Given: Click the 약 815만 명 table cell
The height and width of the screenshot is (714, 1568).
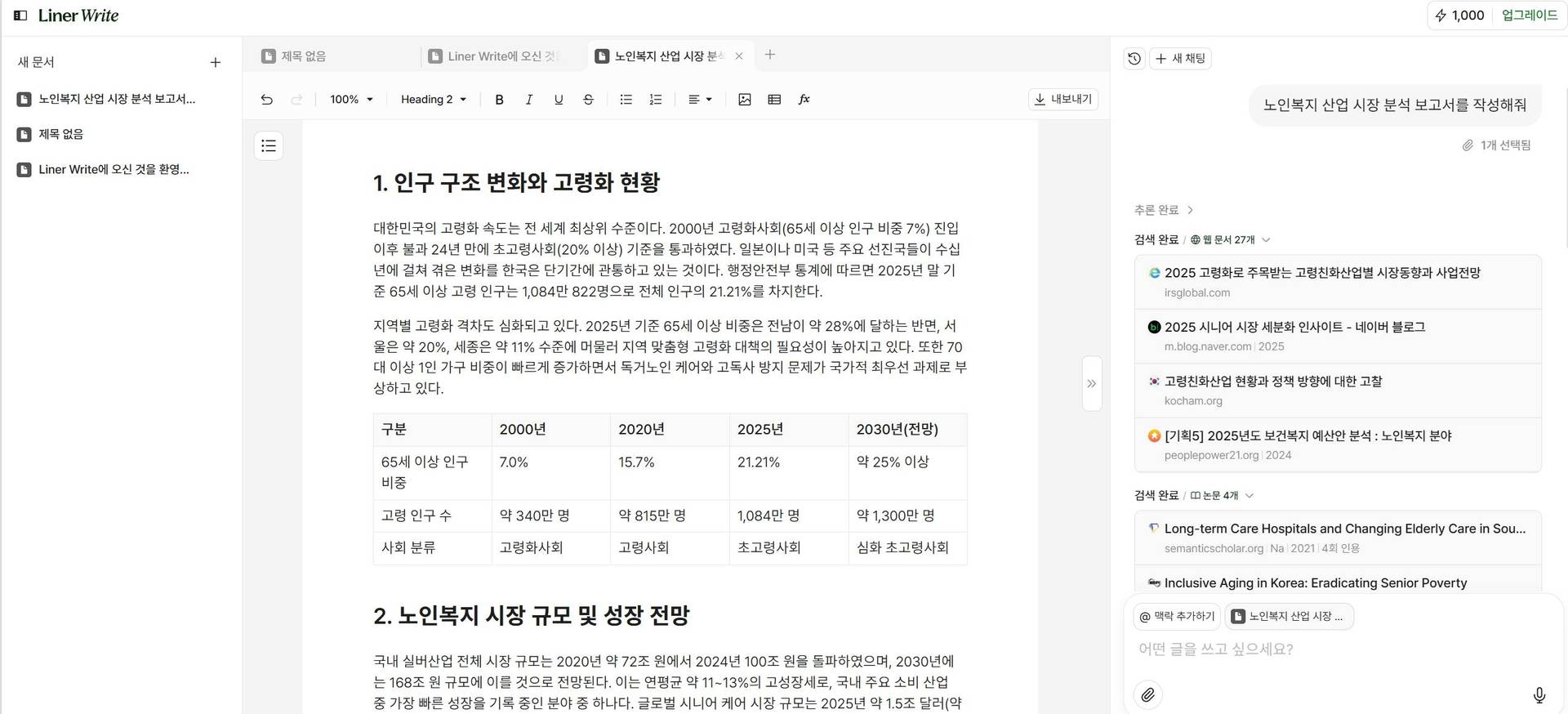Looking at the screenshot, I should 670,516.
